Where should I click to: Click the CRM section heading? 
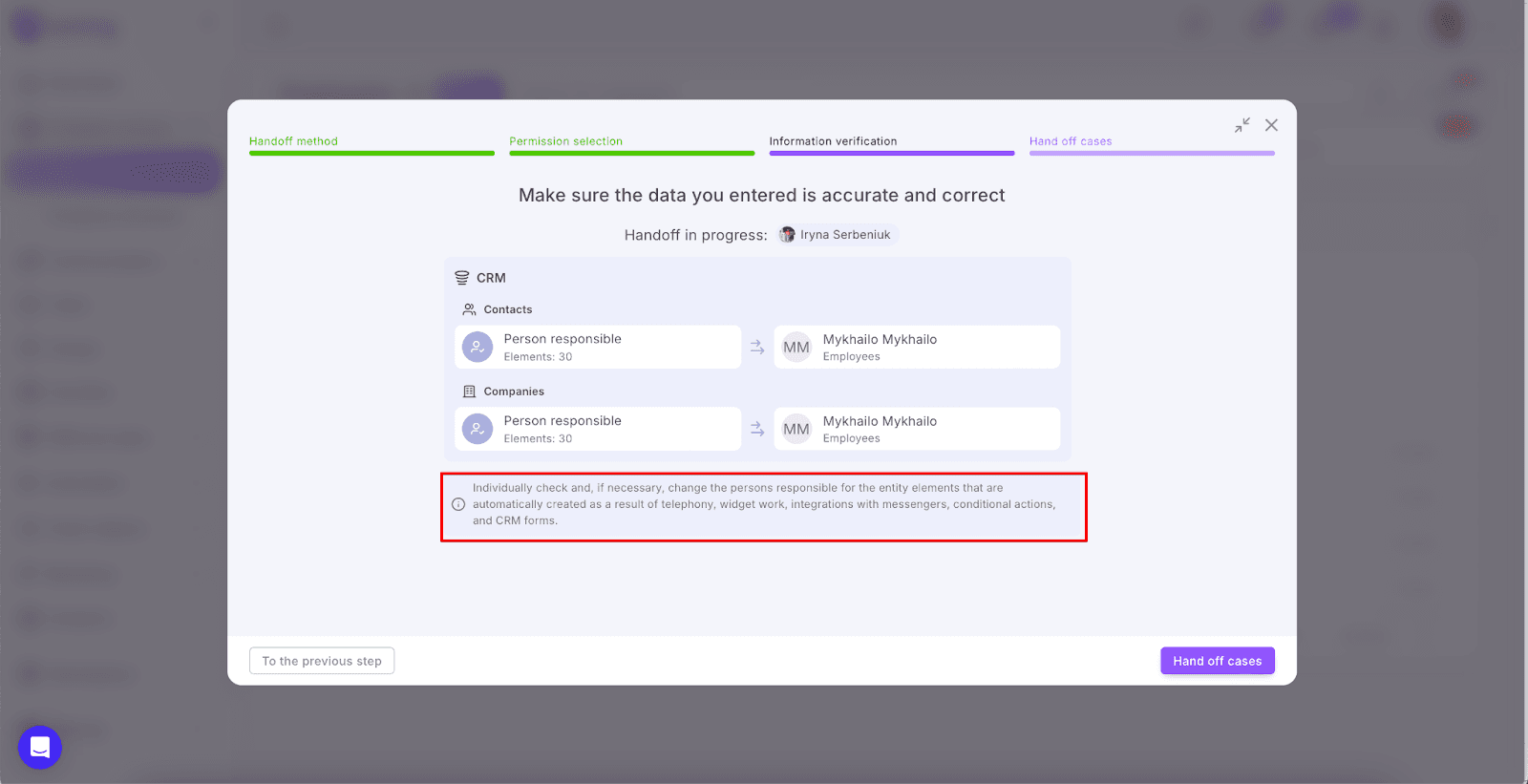(x=491, y=278)
